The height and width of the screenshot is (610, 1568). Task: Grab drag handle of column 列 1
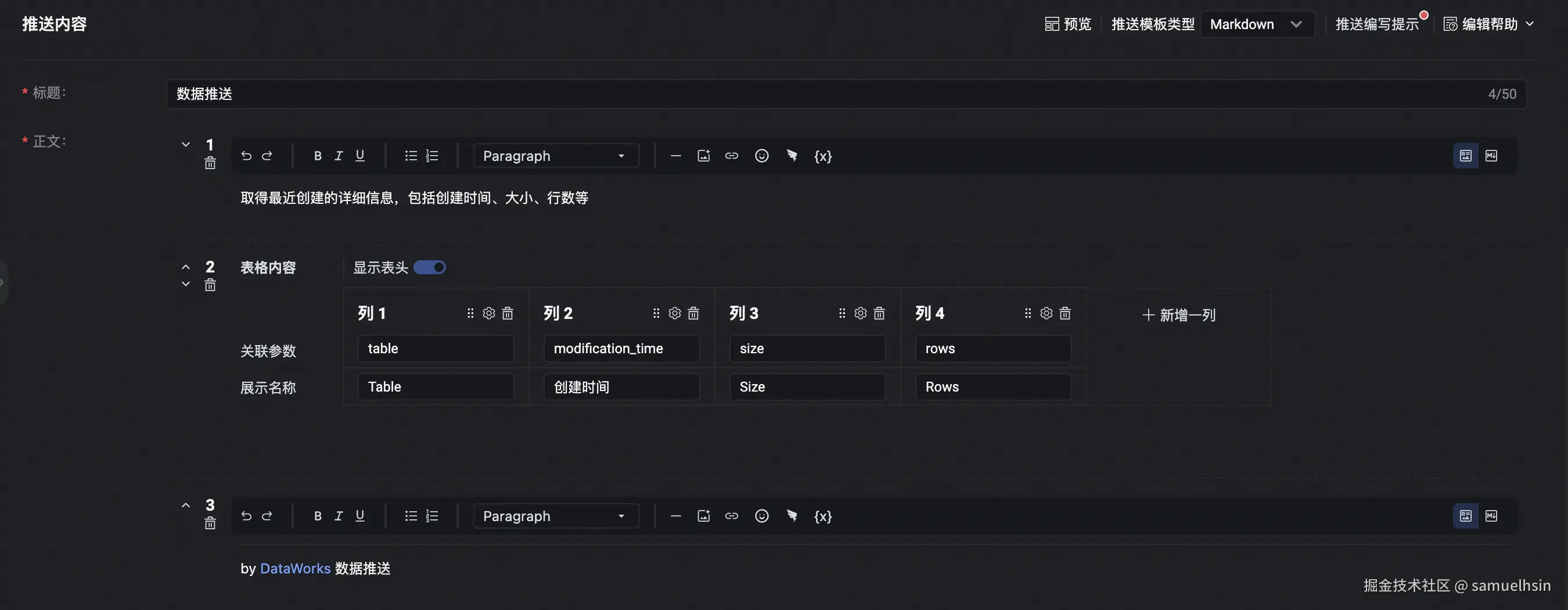tap(470, 313)
